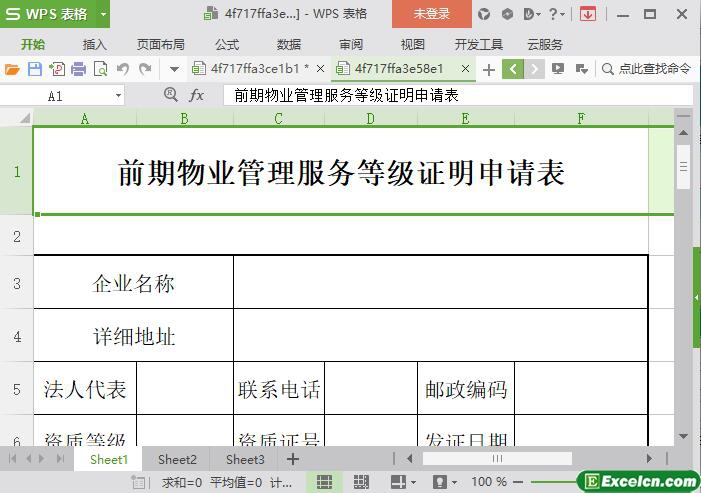The image size is (701, 493).
Task: Switch to normal view in status bar
Action: (x=324, y=481)
